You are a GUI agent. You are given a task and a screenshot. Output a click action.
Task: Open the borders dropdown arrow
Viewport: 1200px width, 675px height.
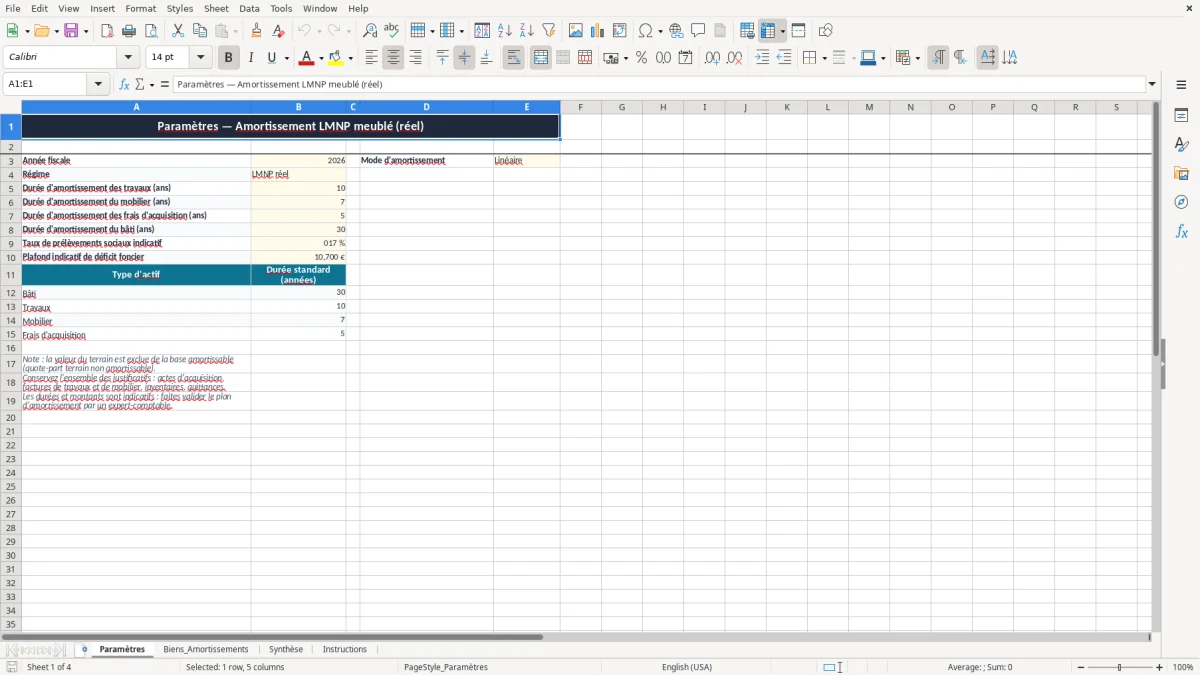pyautogui.click(x=824, y=58)
